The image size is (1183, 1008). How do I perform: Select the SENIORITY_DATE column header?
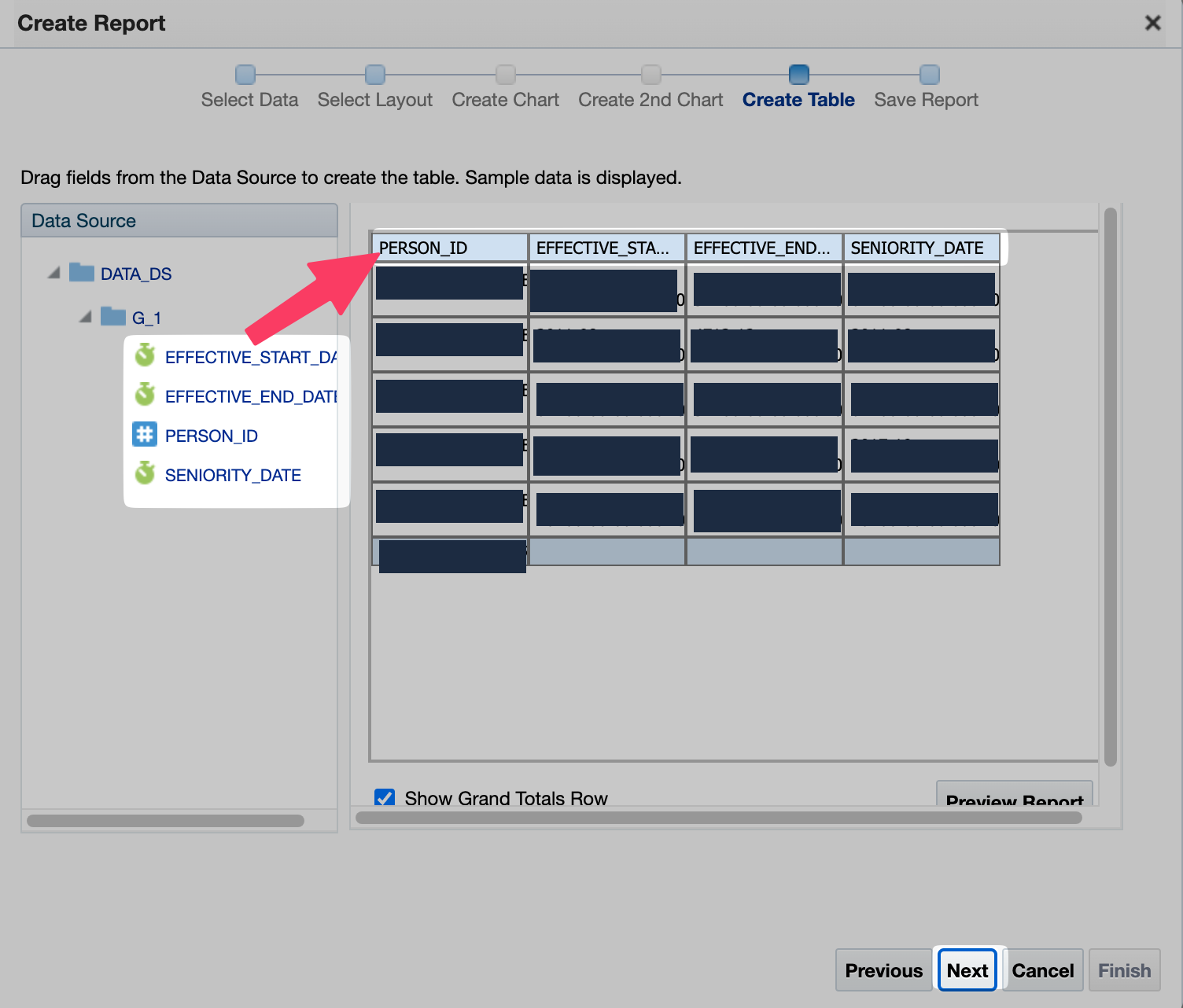coord(922,248)
